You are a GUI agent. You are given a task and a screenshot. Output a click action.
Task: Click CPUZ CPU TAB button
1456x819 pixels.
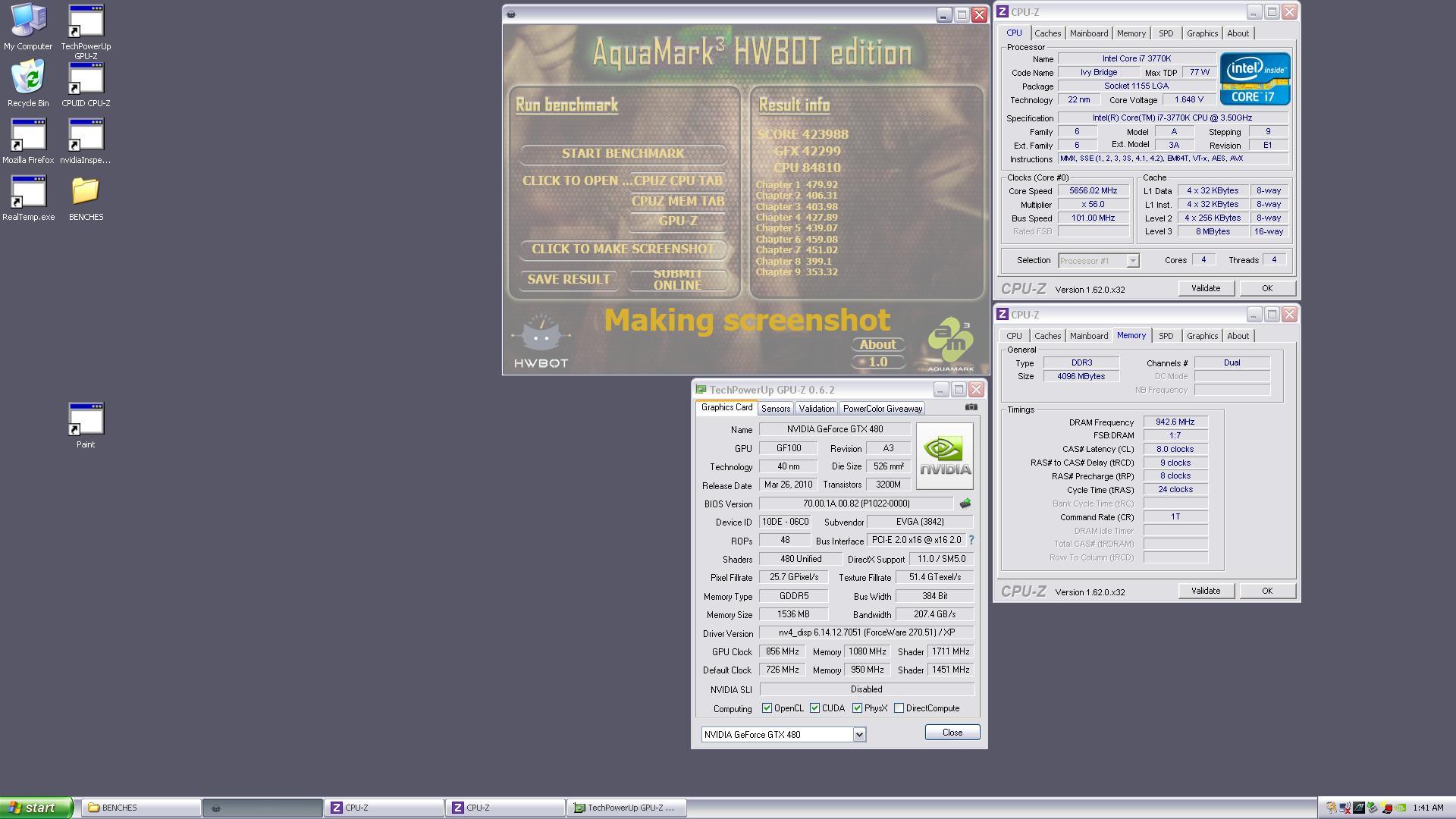click(677, 181)
